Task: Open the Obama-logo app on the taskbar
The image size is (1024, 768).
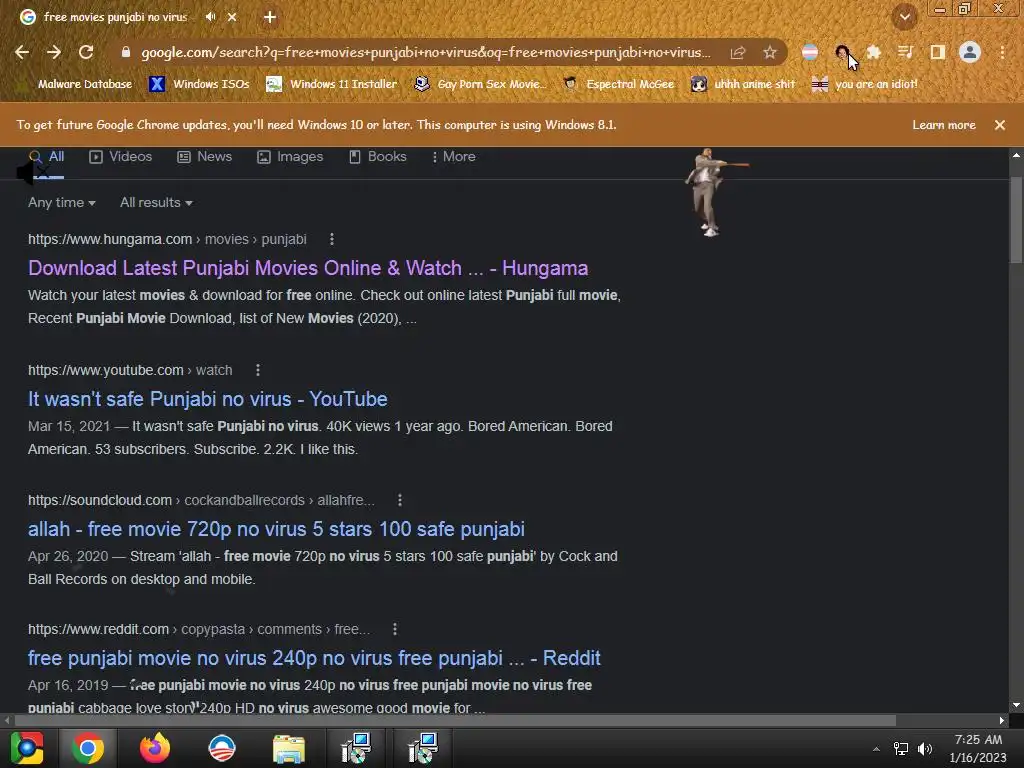Action: 221,748
